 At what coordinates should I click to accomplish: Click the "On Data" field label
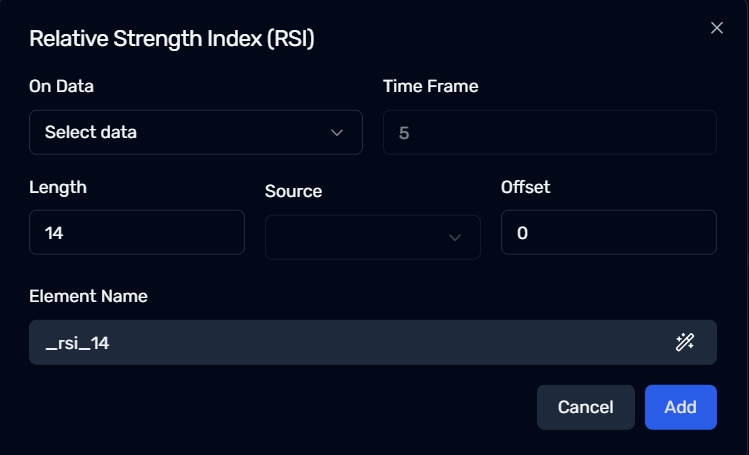(61, 86)
